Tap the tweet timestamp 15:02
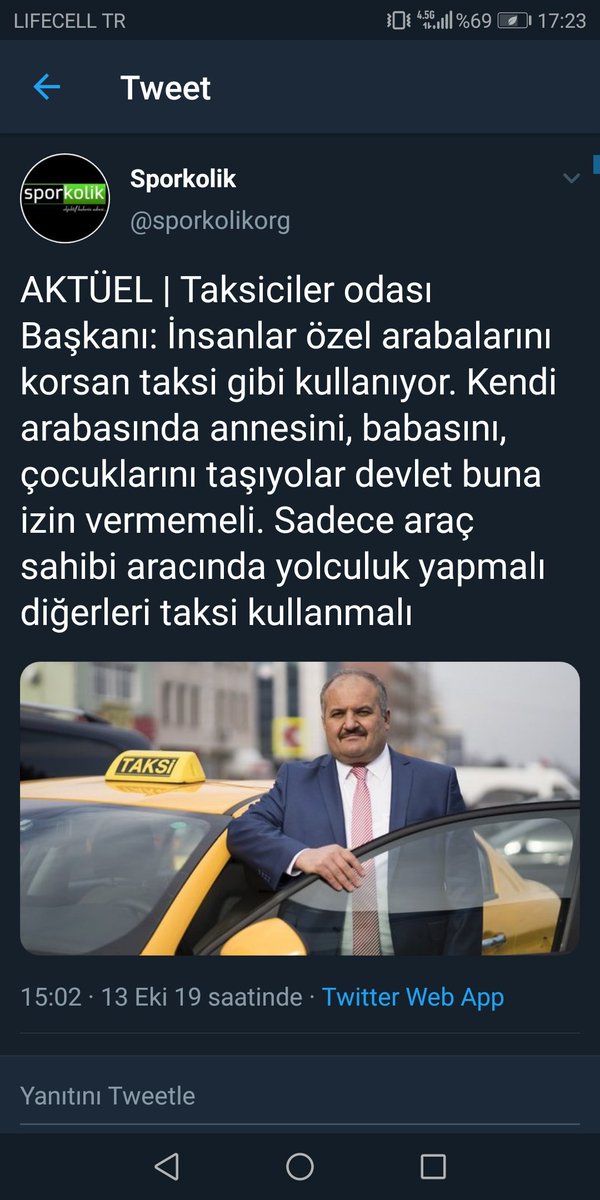The height and width of the screenshot is (1200, 600). point(50,997)
